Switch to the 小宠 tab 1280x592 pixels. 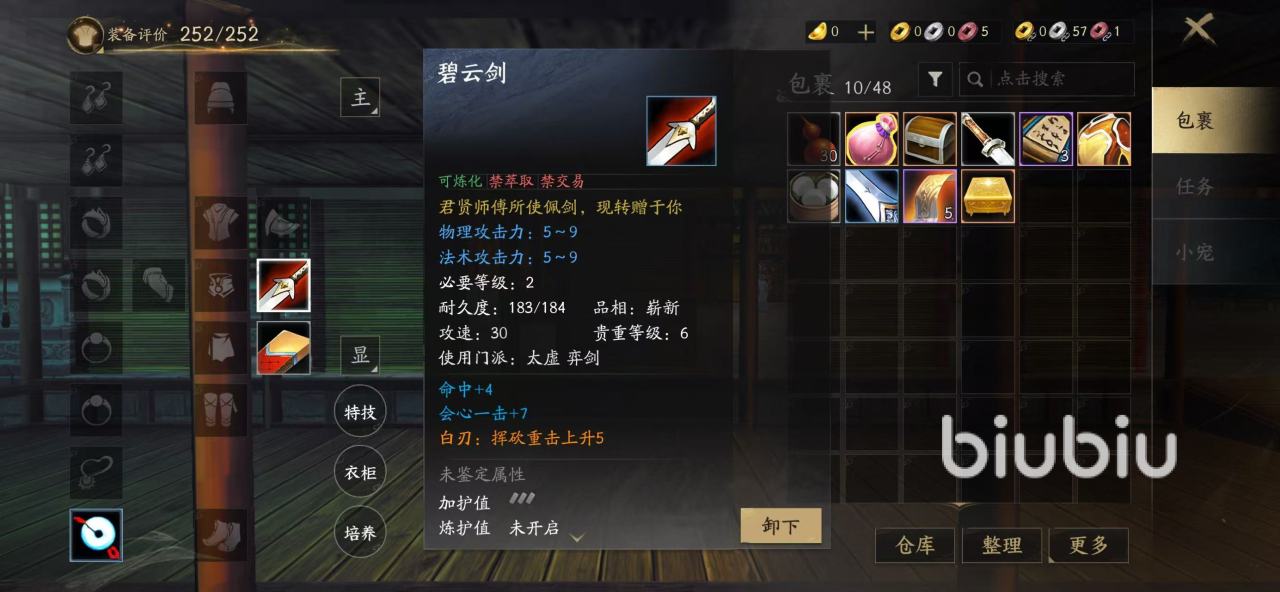click(x=1195, y=252)
